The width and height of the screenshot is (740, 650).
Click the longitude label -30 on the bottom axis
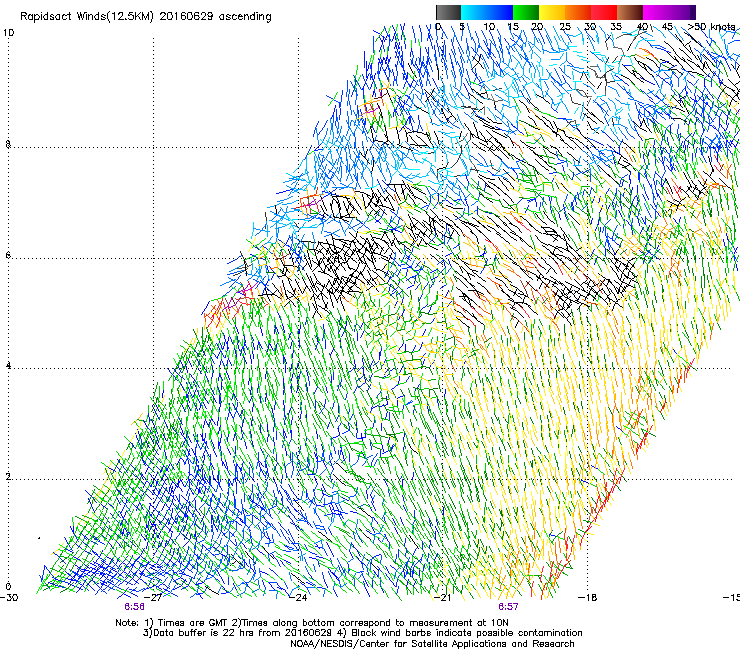pos(9,597)
